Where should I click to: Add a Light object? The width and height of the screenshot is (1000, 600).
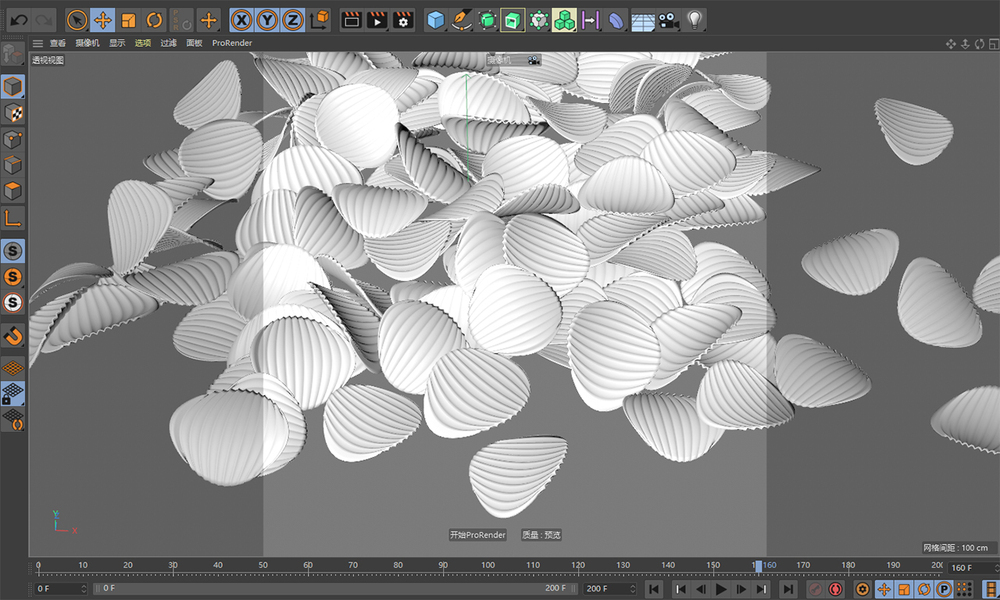click(x=694, y=19)
